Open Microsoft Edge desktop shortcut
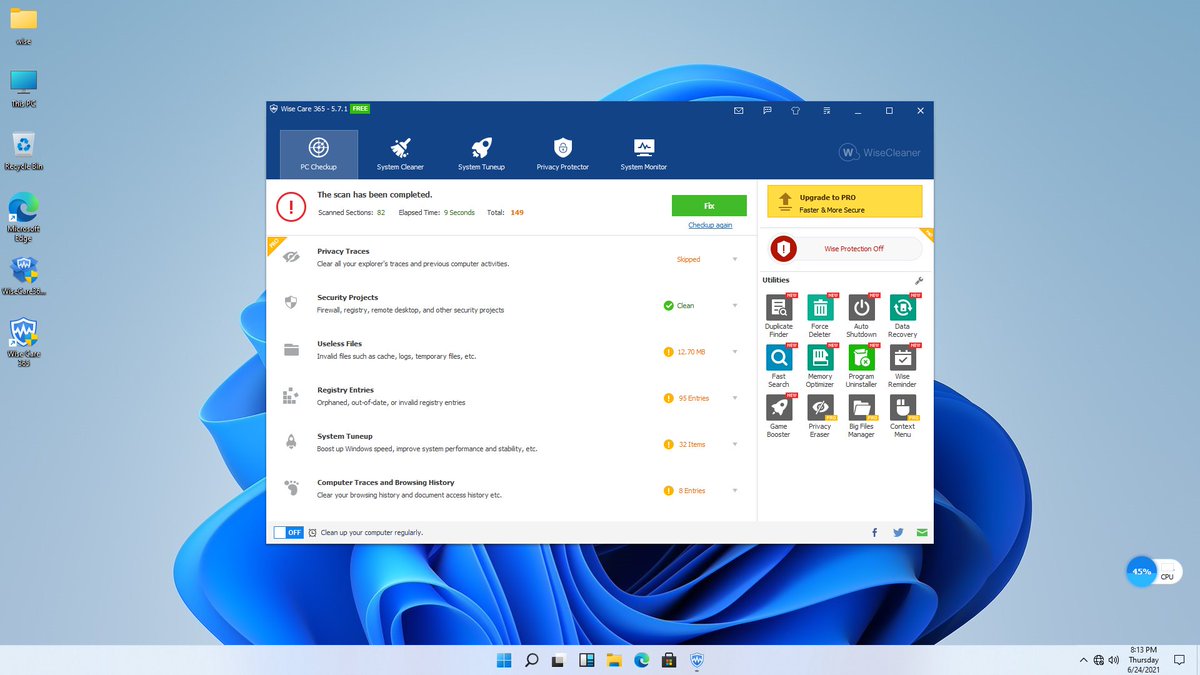1200x675 pixels. click(x=24, y=216)
